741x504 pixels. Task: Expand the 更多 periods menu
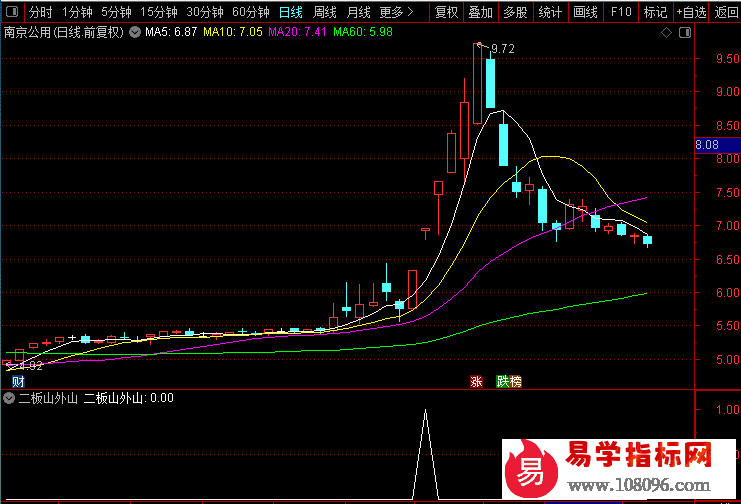[396, 12]
